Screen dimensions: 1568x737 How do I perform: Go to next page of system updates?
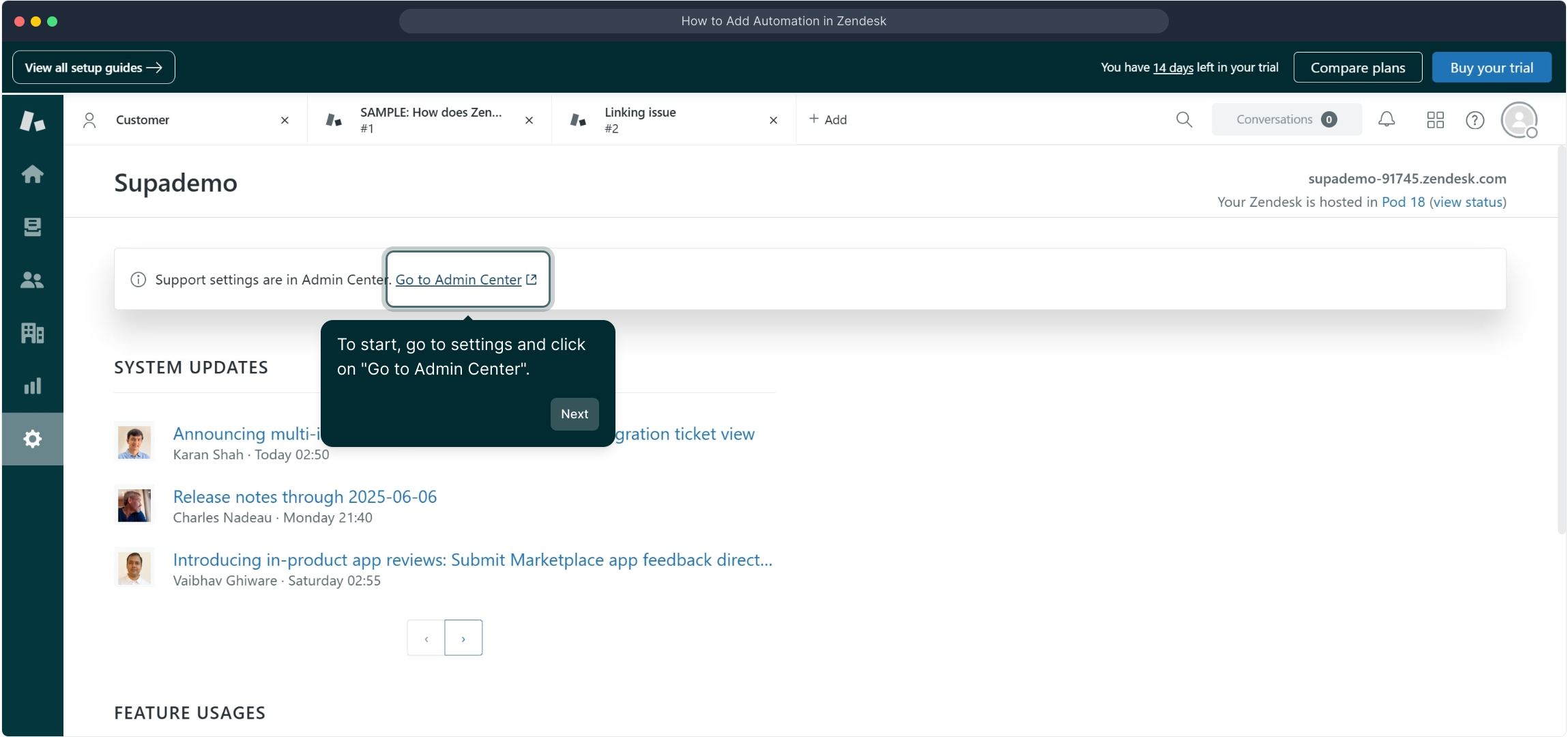pos(463,638)
